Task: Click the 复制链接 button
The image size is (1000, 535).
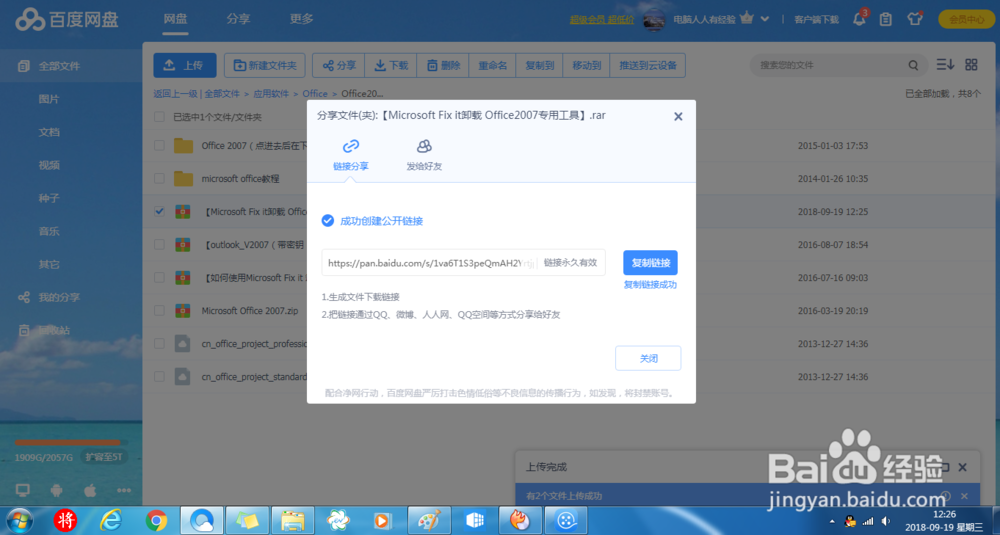Action: (651, 263)
